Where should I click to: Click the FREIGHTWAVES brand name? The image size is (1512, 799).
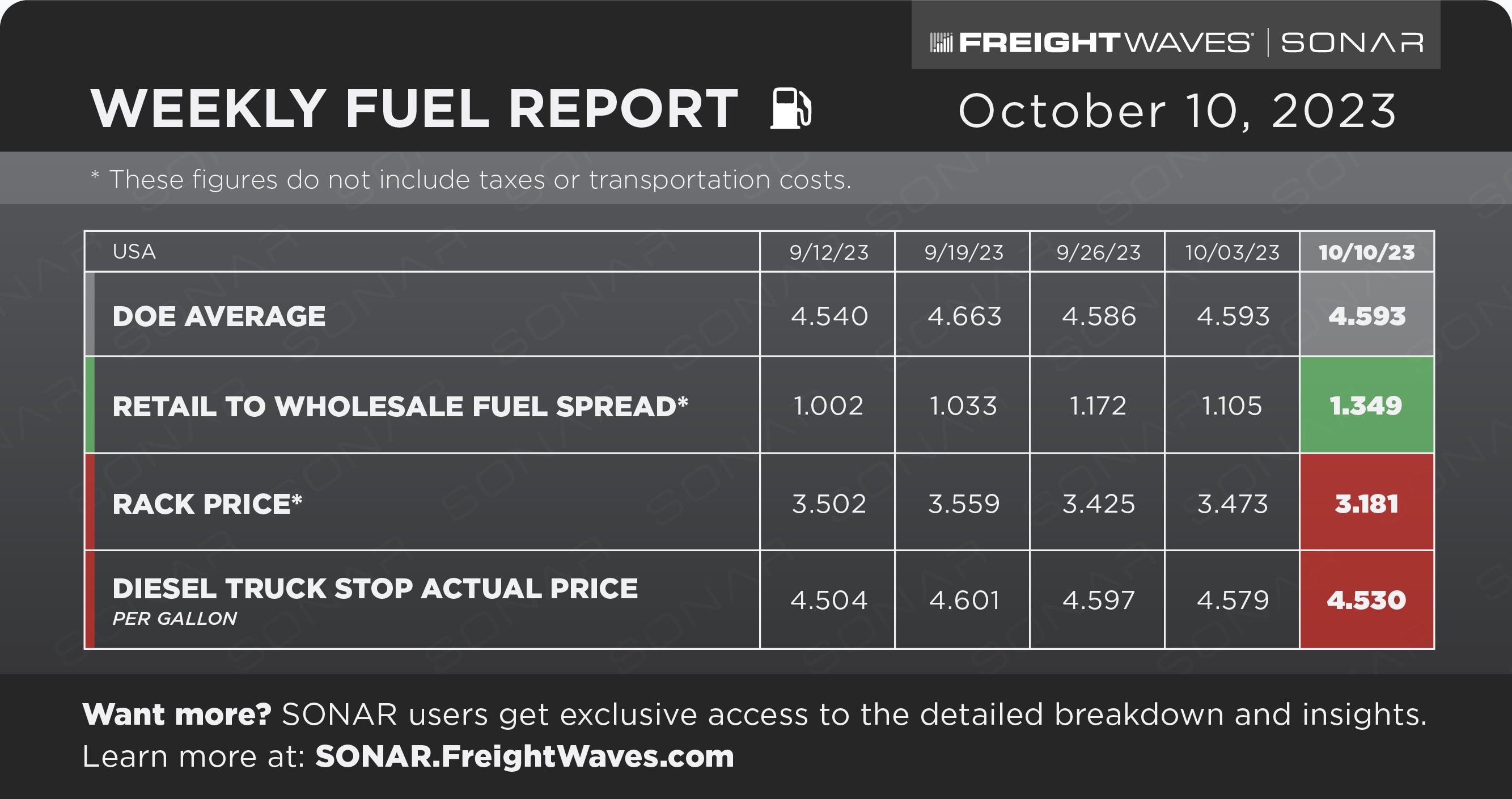pos(1104,43)
